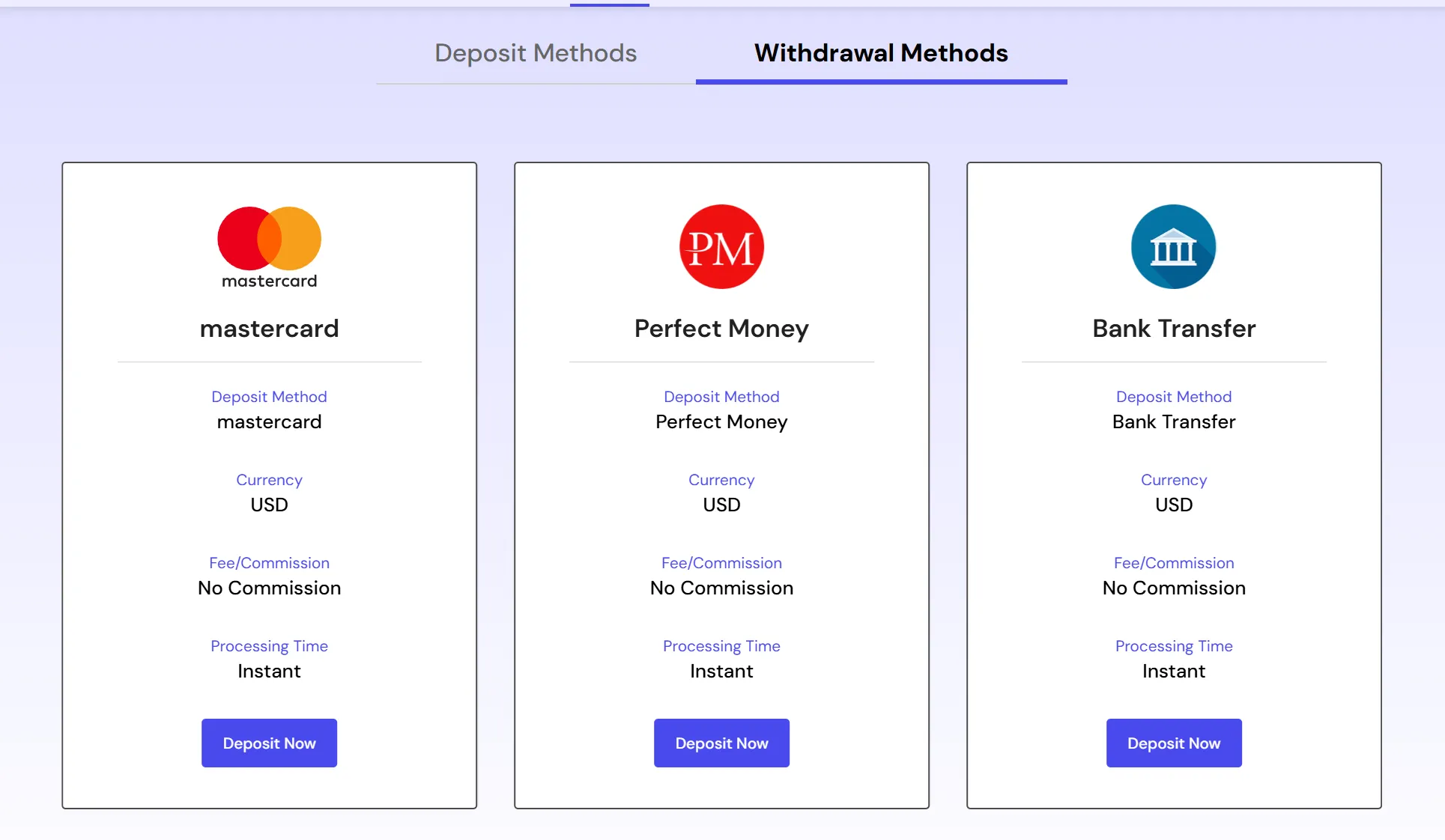Viewport: 1445px width, 840px height.
Task: Click No Commission in the mastercard card
Action: click(270, 588)
